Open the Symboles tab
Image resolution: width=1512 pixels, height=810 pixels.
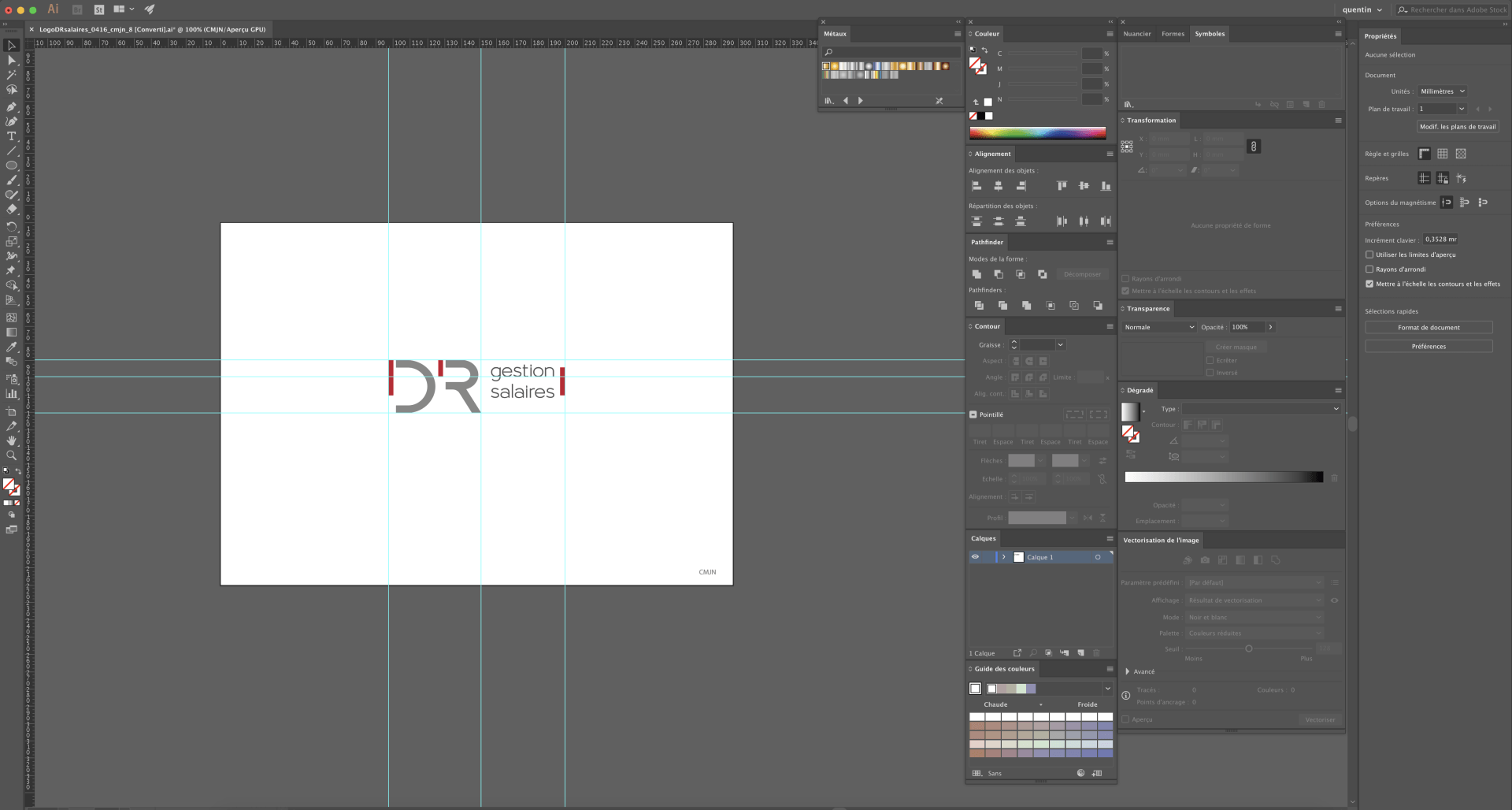[x=1210, y=34]
